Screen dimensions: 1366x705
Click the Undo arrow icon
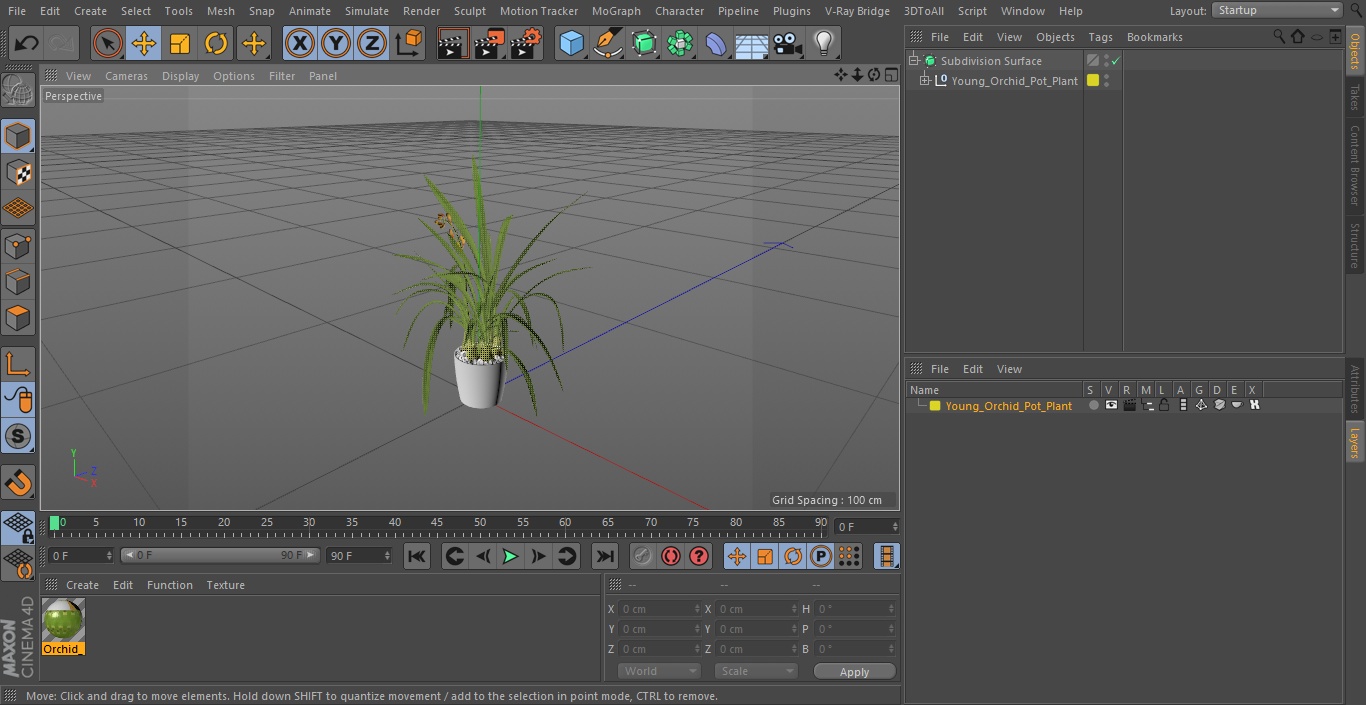[x=26, y=43]
